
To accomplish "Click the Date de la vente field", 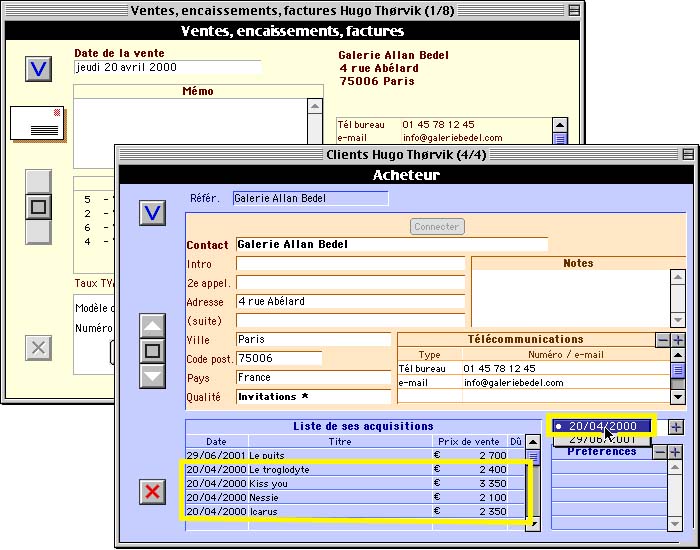I will click(168, 67).
